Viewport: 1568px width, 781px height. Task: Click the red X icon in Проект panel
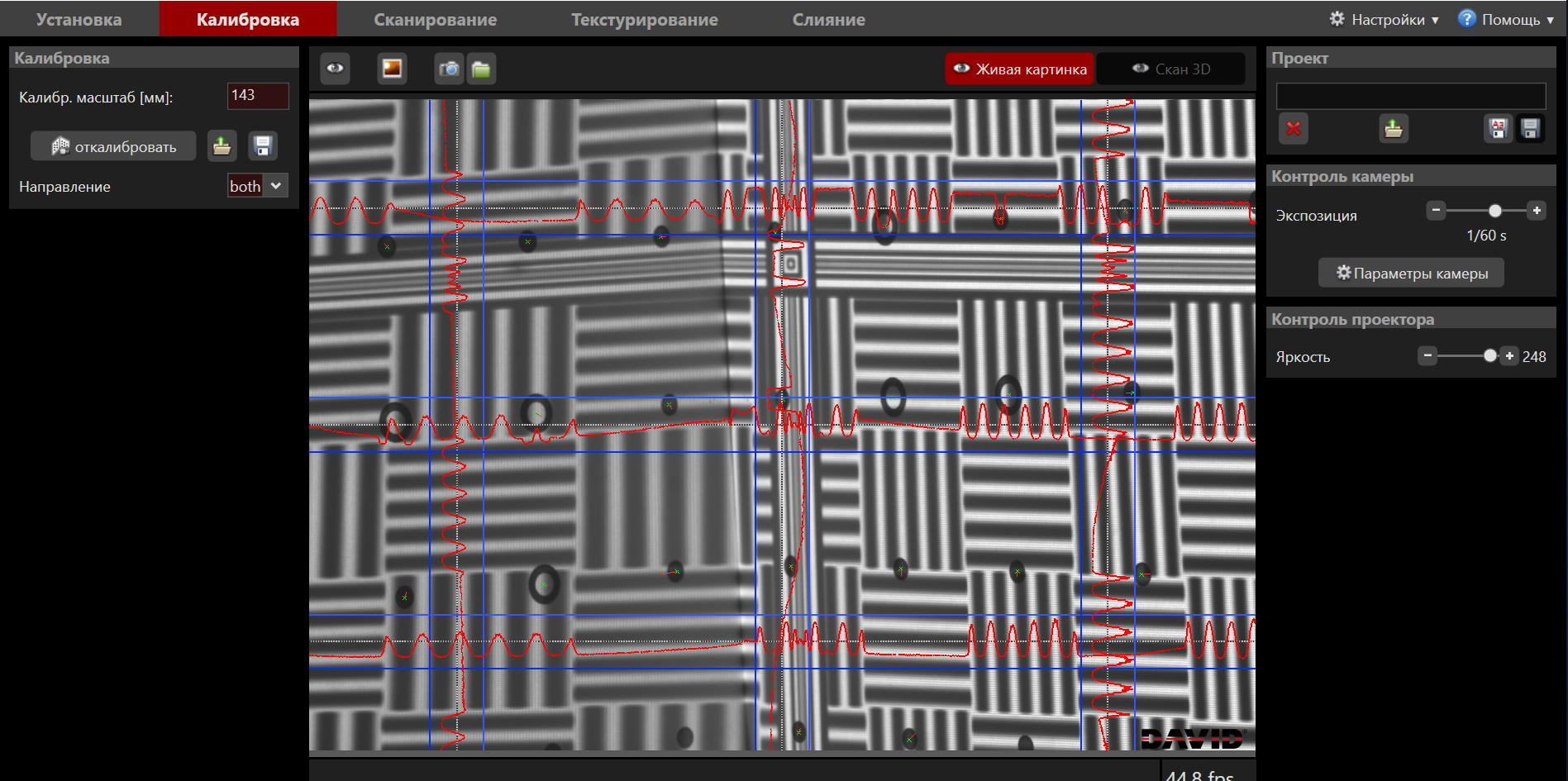pyautogui.click(x=1294, y=129)
